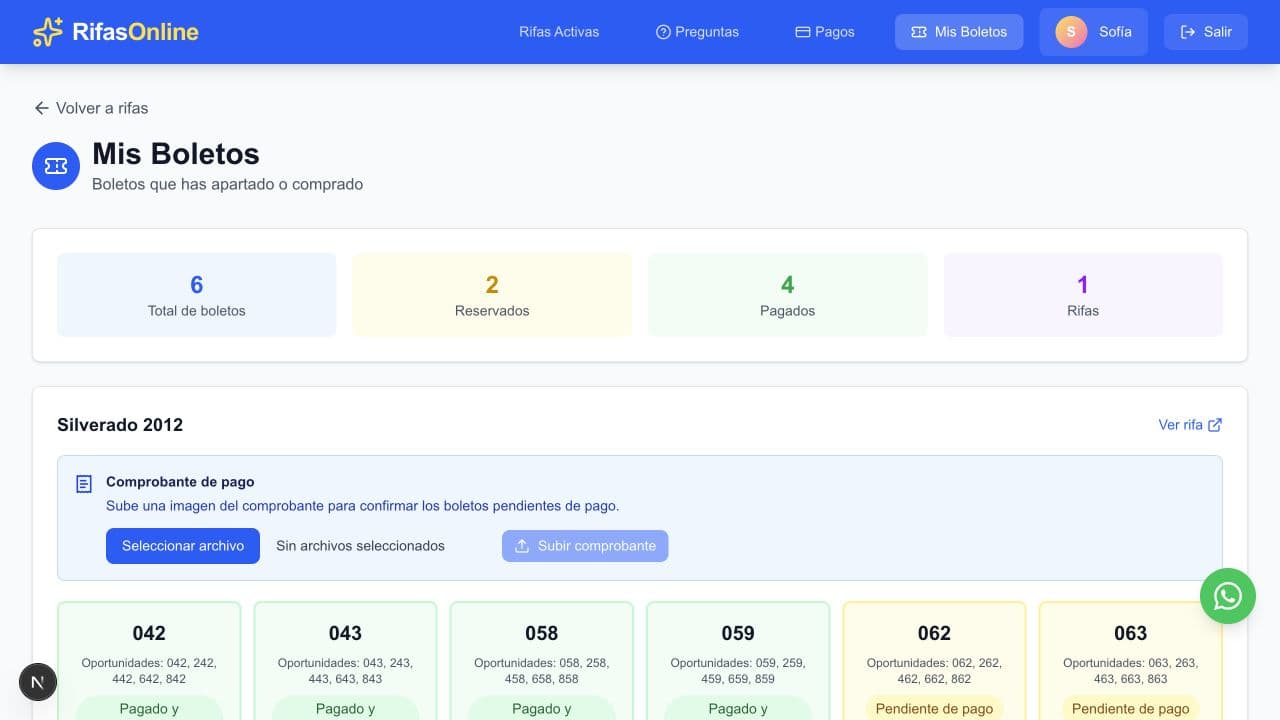Select ticket card 042
Image resolution: width=1280 pixels, height=720 pixels.
(x=149, y=661)
